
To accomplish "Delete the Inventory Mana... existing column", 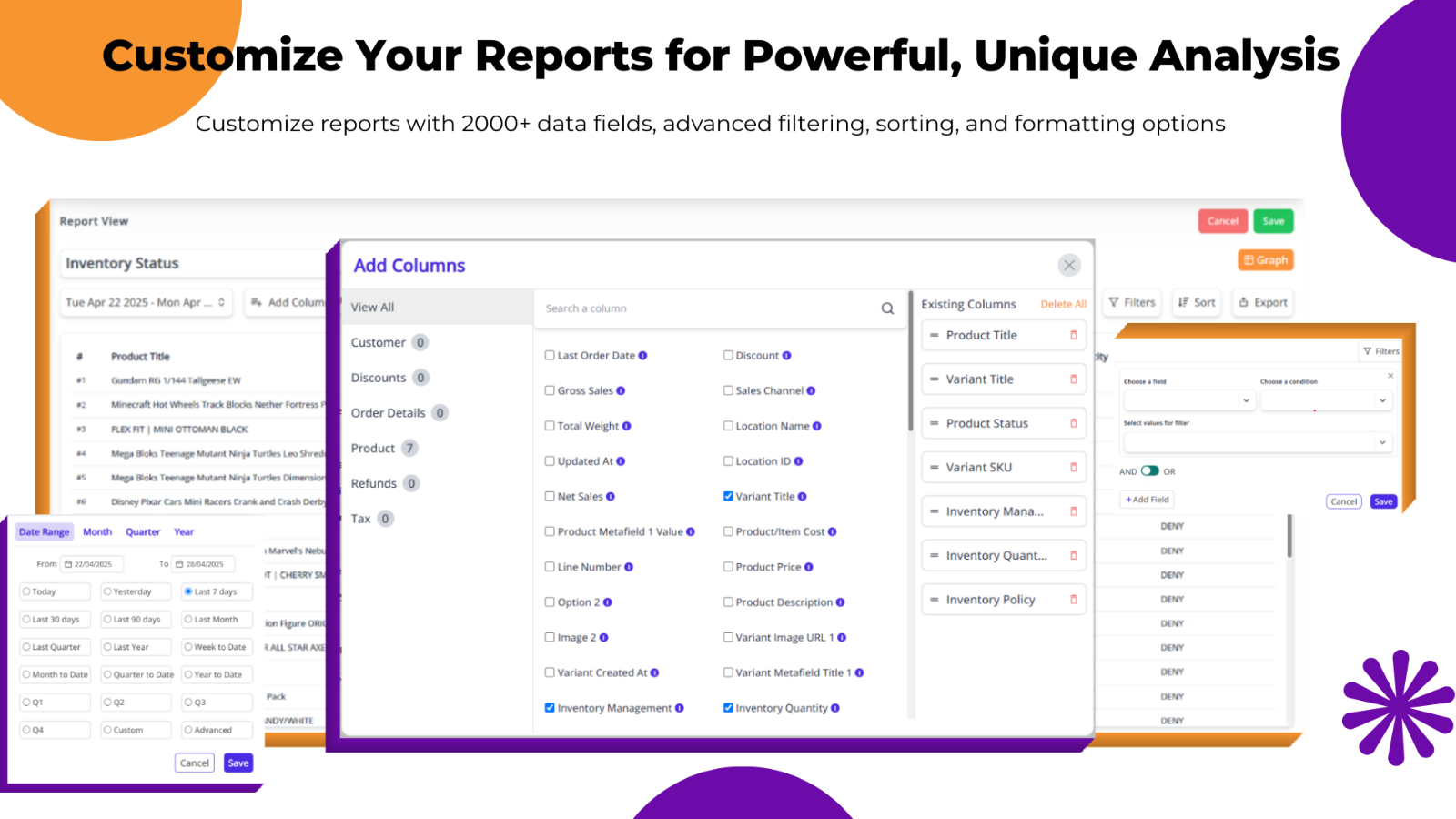I will point(1074,511).
